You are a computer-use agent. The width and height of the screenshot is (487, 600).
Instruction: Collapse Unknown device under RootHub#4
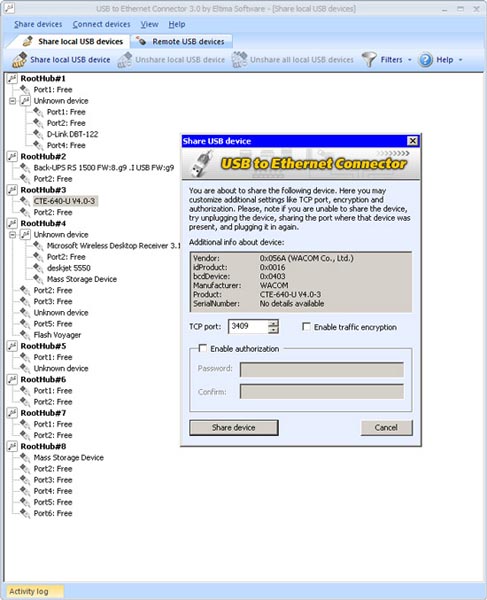click(x=12, y=235)
